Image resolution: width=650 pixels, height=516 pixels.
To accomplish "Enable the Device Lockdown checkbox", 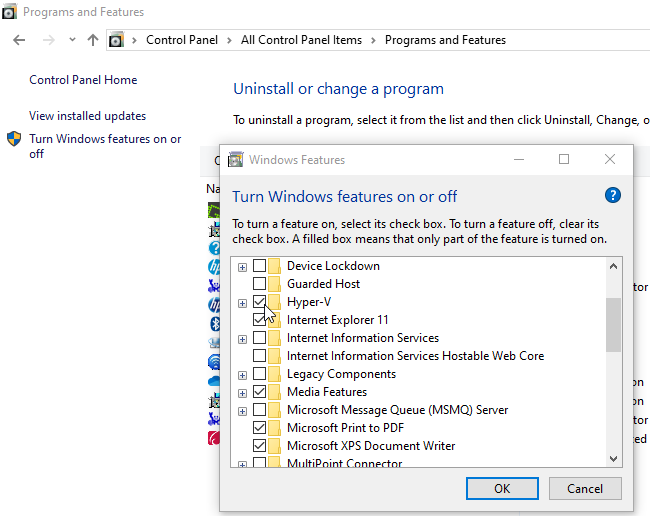I will (260, 265).
